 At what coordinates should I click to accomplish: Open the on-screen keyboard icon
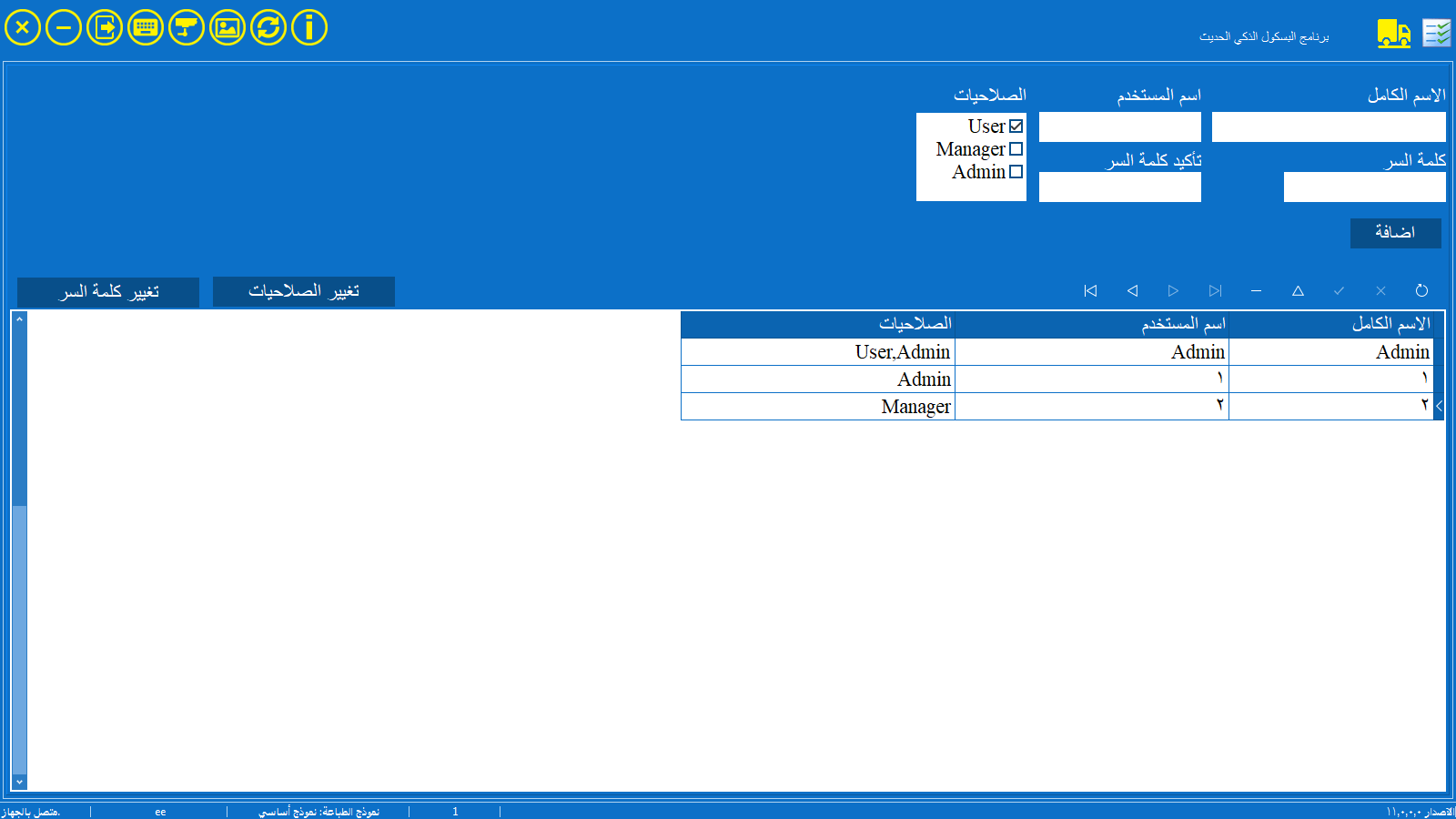point(146,27)
